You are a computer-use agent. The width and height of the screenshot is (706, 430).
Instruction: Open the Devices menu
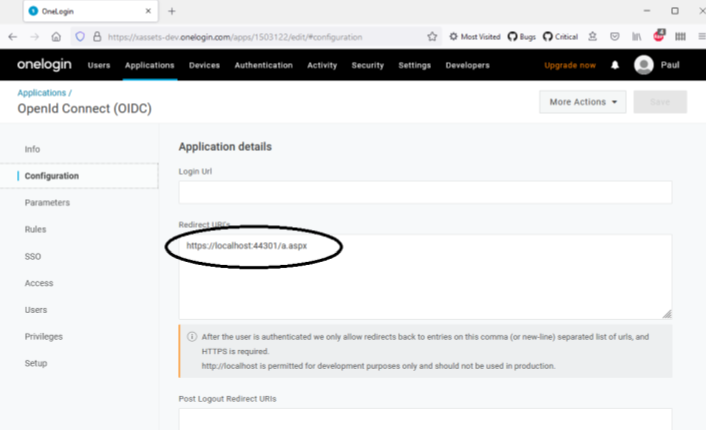(x=204, y=65)
